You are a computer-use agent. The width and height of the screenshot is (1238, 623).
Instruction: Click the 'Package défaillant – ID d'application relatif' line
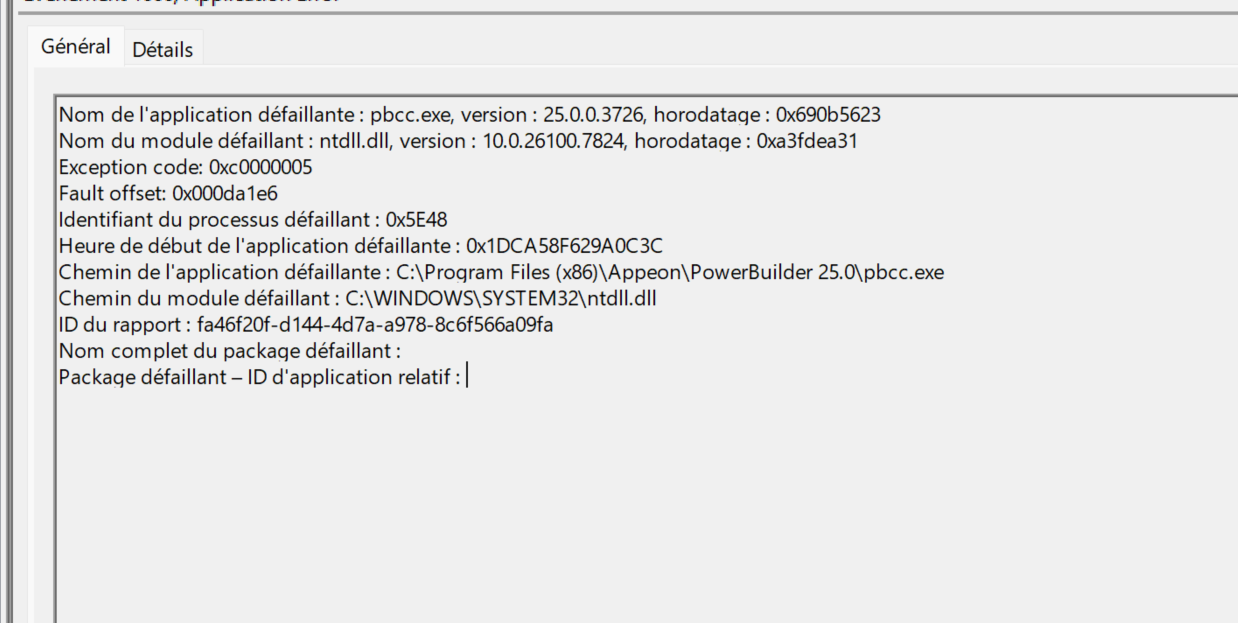coord(259,377)
